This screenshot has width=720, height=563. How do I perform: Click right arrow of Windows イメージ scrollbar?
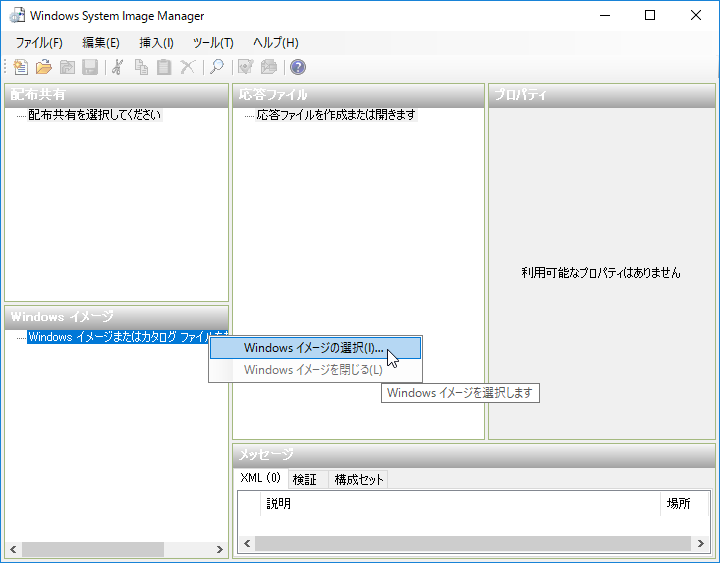(x=219, y=549)
